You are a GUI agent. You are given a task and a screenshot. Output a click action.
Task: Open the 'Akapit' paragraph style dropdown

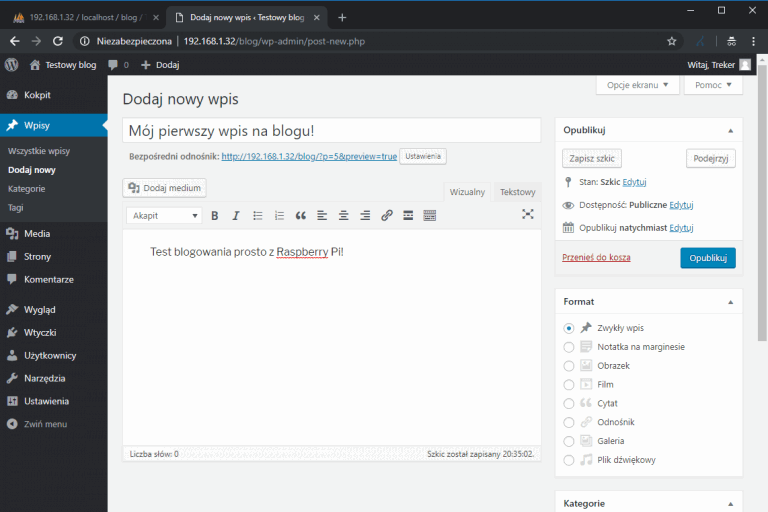(x=165, y=215)
